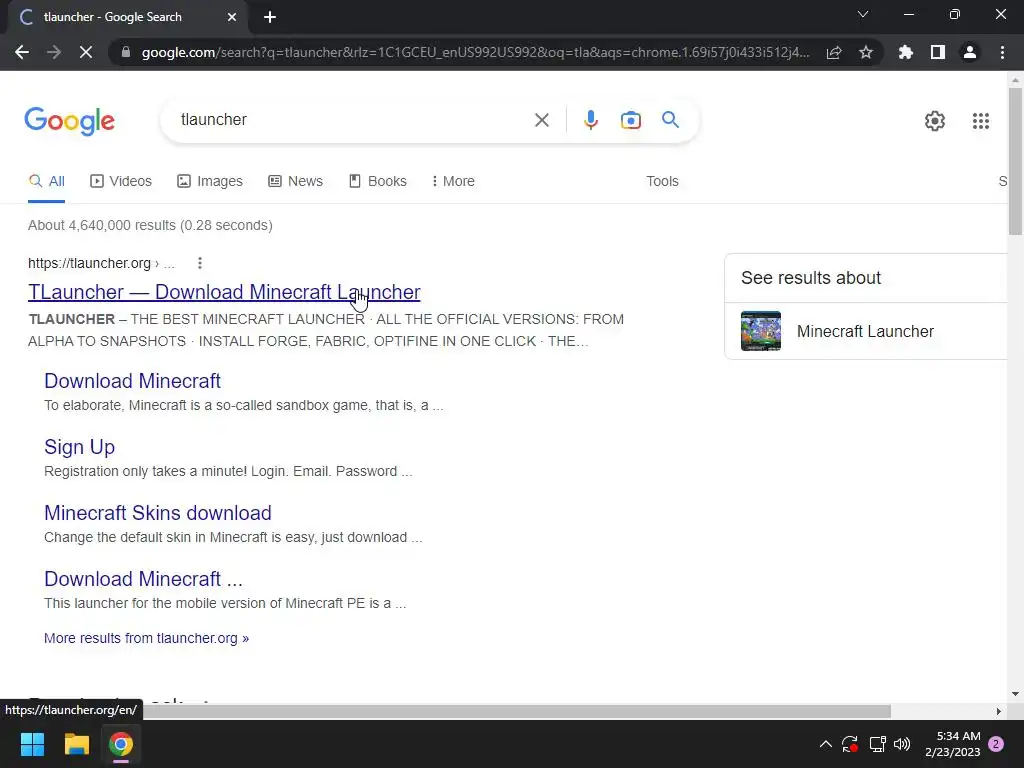Open the Minecraft Launcher thumbnail image
Image resolution: width=1024 pixels, height=768 pixels.
pos(761,331)
